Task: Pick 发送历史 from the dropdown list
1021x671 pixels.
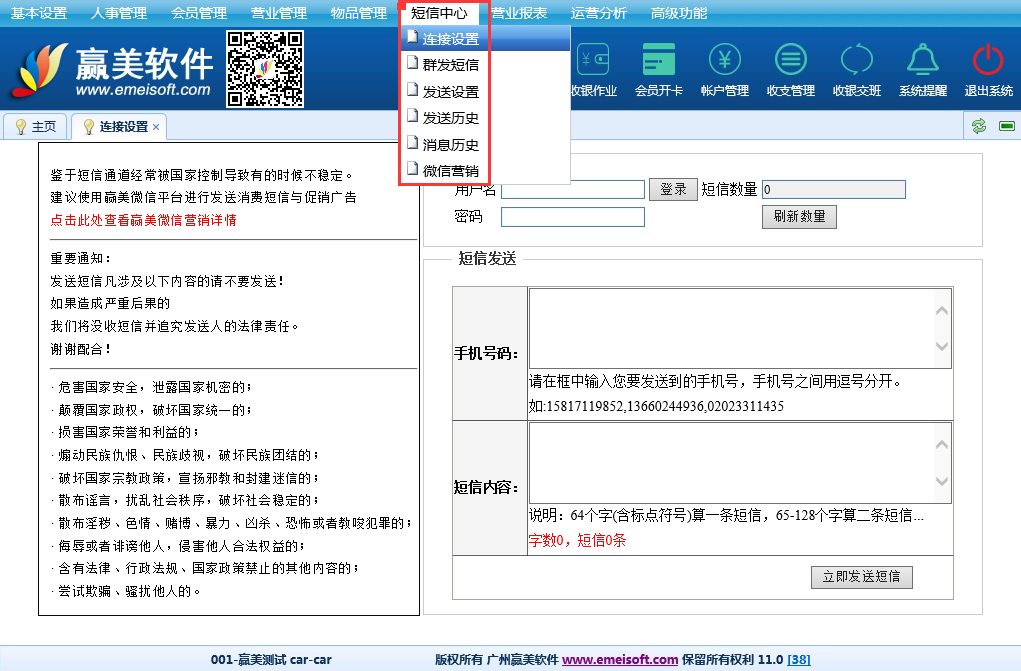Action: (450, 118)
